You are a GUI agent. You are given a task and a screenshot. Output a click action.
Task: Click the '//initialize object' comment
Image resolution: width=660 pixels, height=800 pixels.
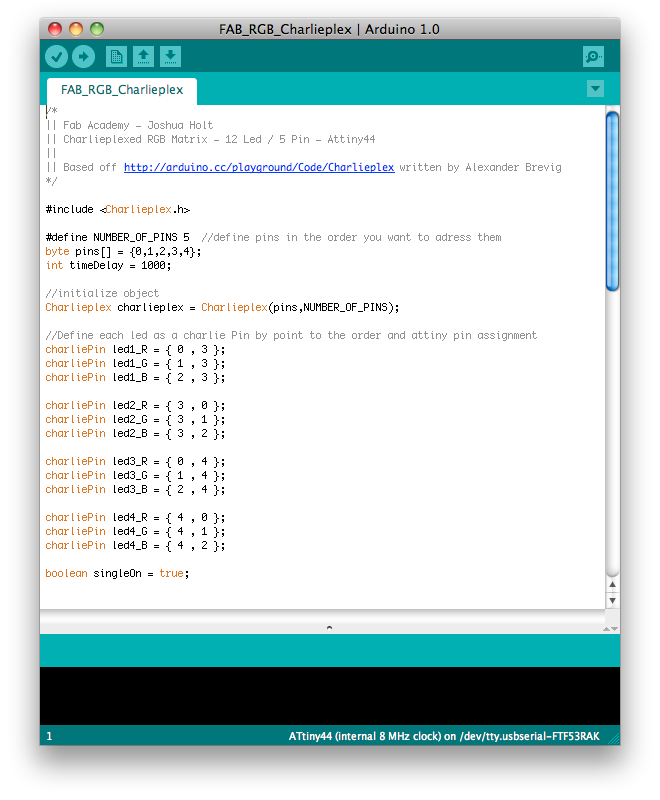point(102,293)
